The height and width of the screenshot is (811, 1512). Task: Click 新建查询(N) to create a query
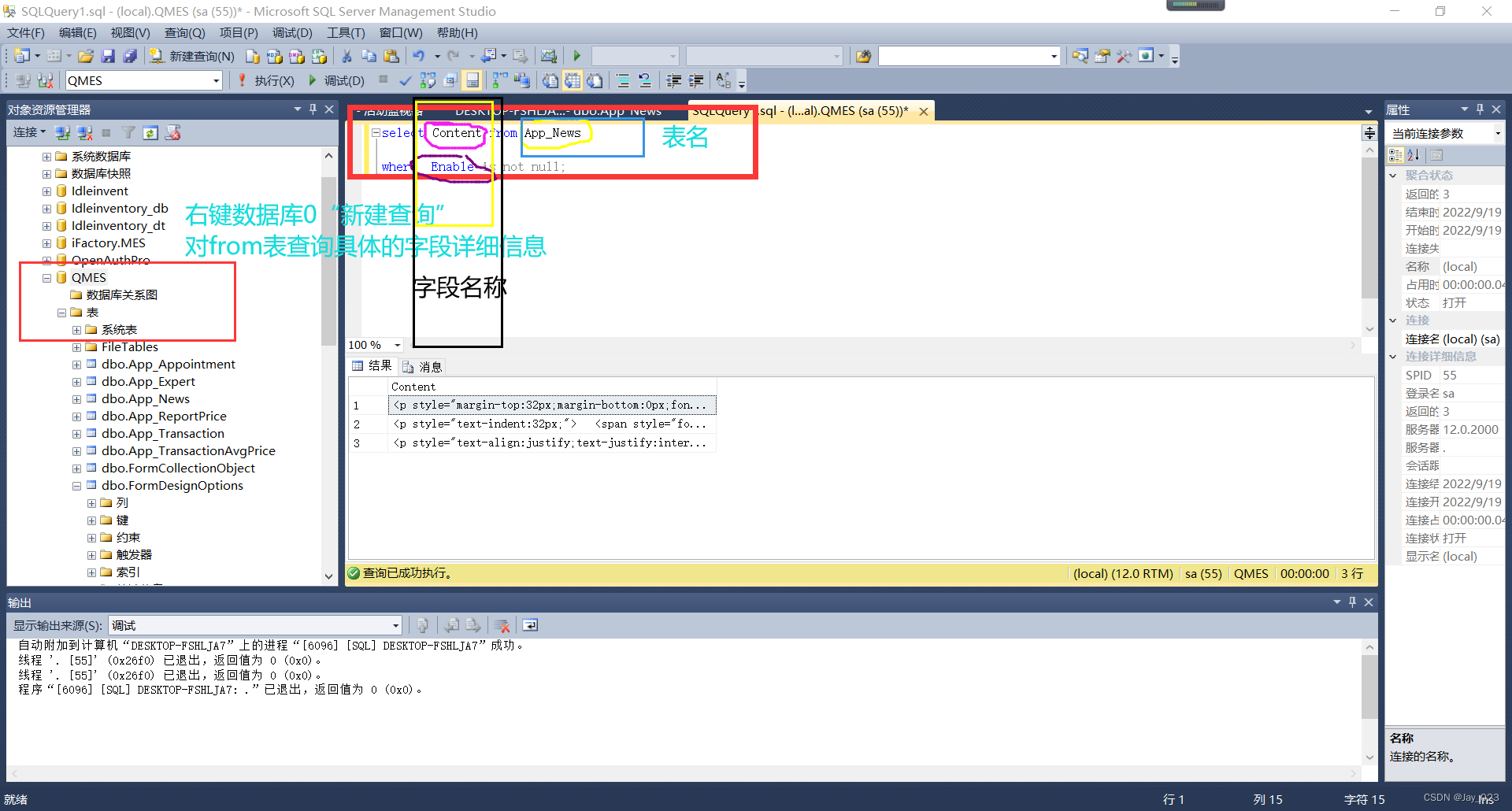[192, 56]
